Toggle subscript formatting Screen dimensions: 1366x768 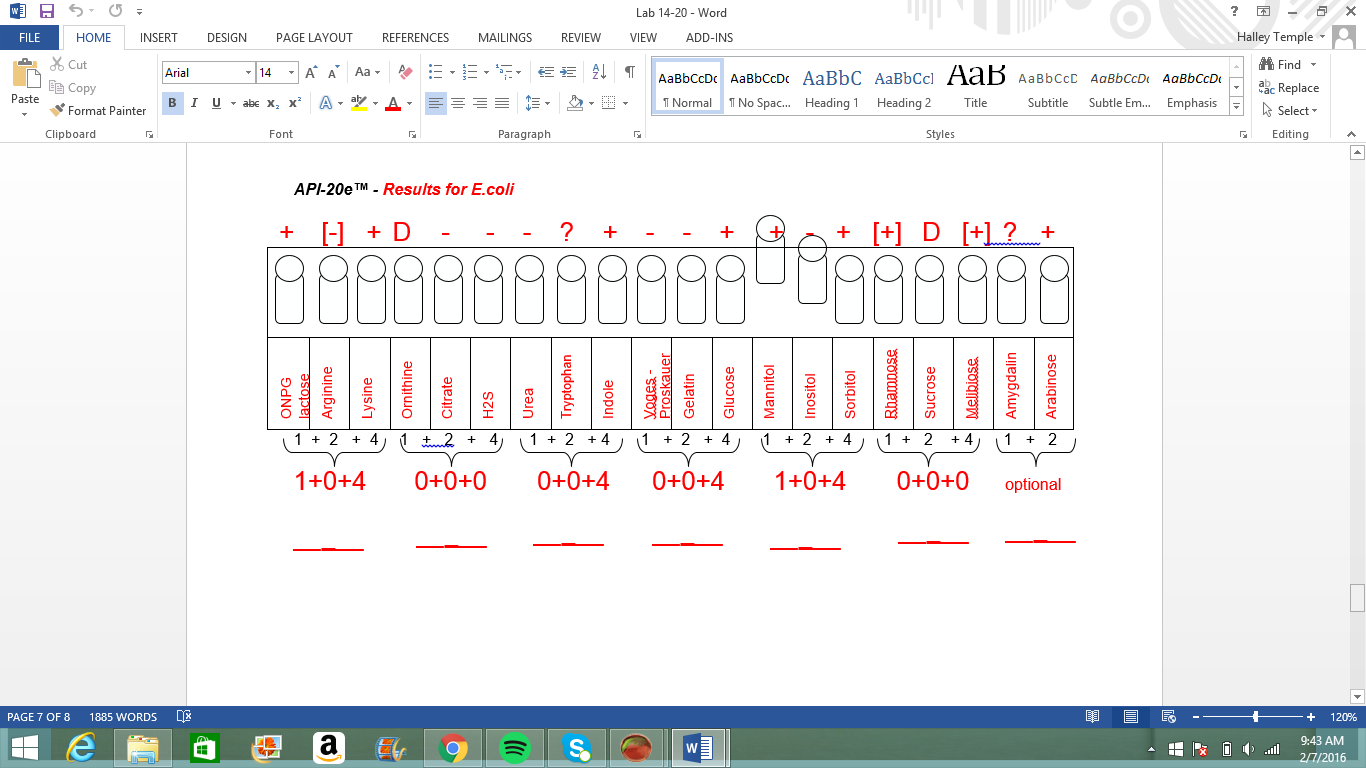tap(273, 103)
